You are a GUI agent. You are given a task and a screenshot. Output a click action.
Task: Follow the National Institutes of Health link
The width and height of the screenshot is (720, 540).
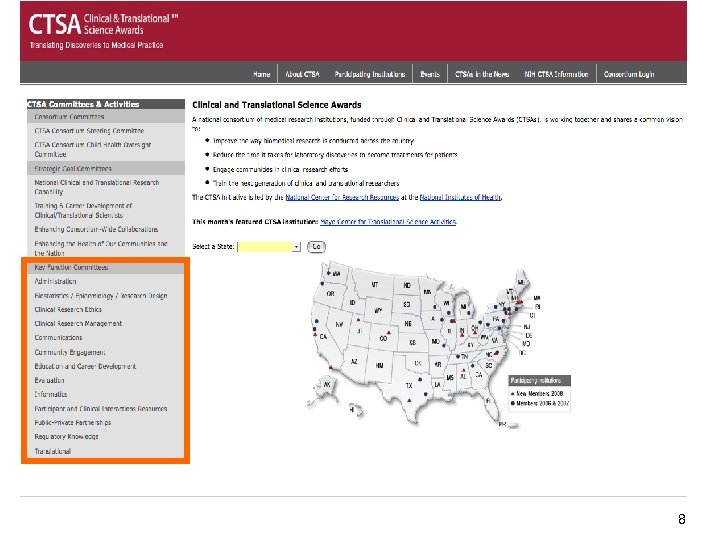point(461,197)
